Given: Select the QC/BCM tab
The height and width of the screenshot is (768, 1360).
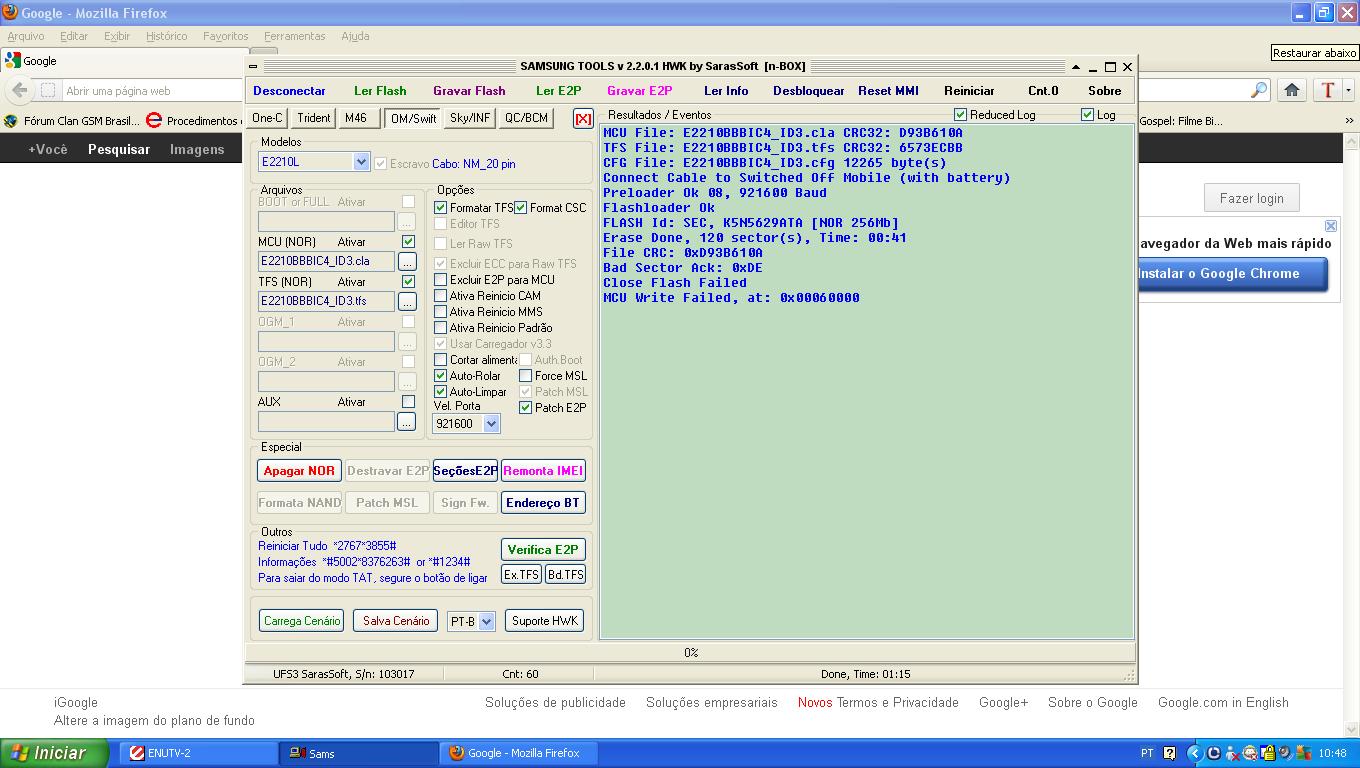Looking at the screenshot, I should (526, 118).
